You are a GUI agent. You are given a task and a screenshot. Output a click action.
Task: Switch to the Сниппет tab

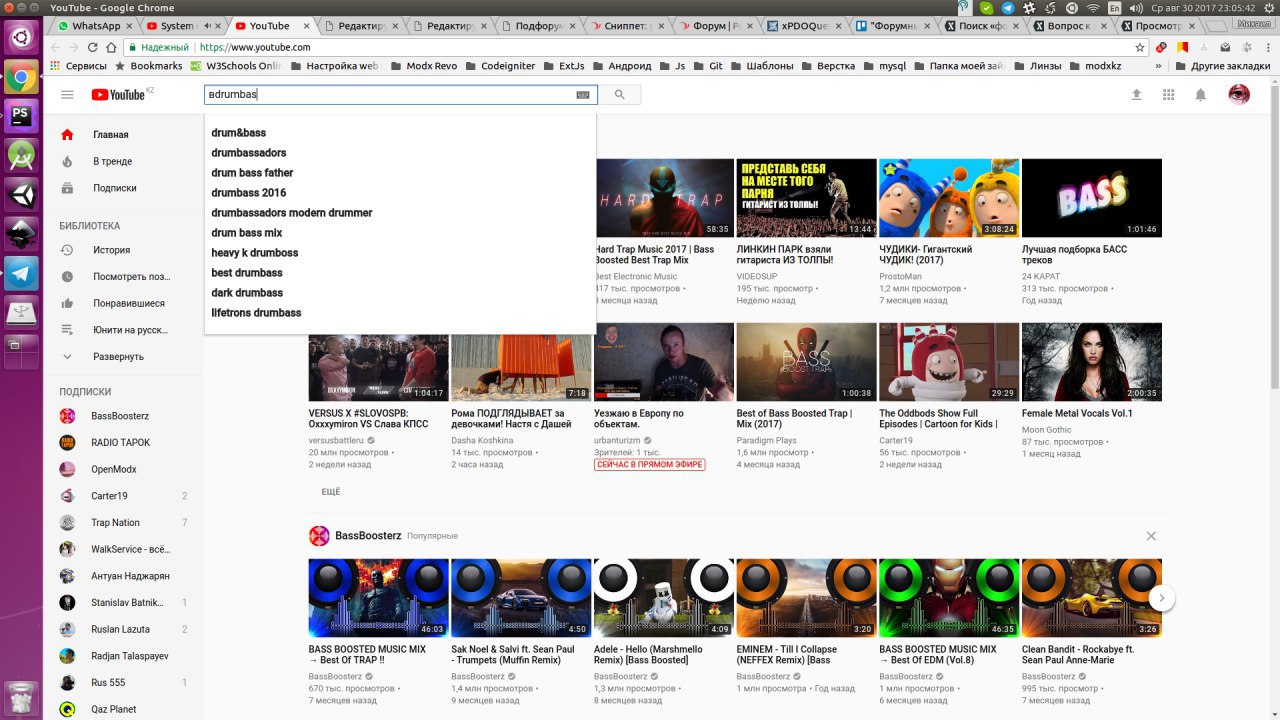628,26
